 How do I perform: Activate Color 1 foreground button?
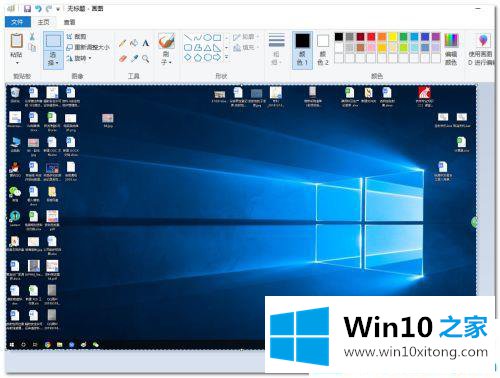[x=302, y=50]
